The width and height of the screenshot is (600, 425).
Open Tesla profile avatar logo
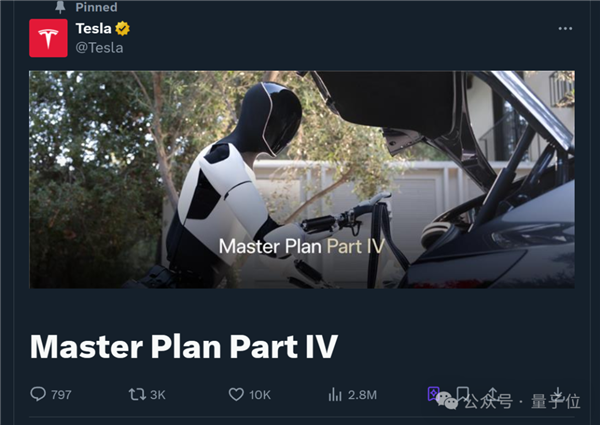tap(48, 38)
